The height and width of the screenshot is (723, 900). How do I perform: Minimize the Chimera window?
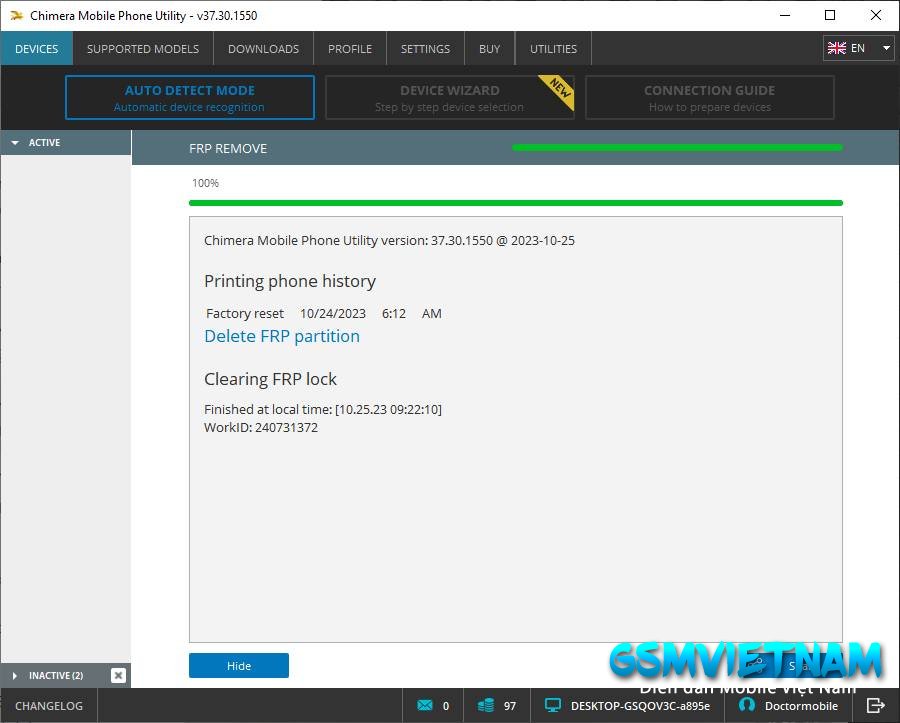click(x=785, y=15)
